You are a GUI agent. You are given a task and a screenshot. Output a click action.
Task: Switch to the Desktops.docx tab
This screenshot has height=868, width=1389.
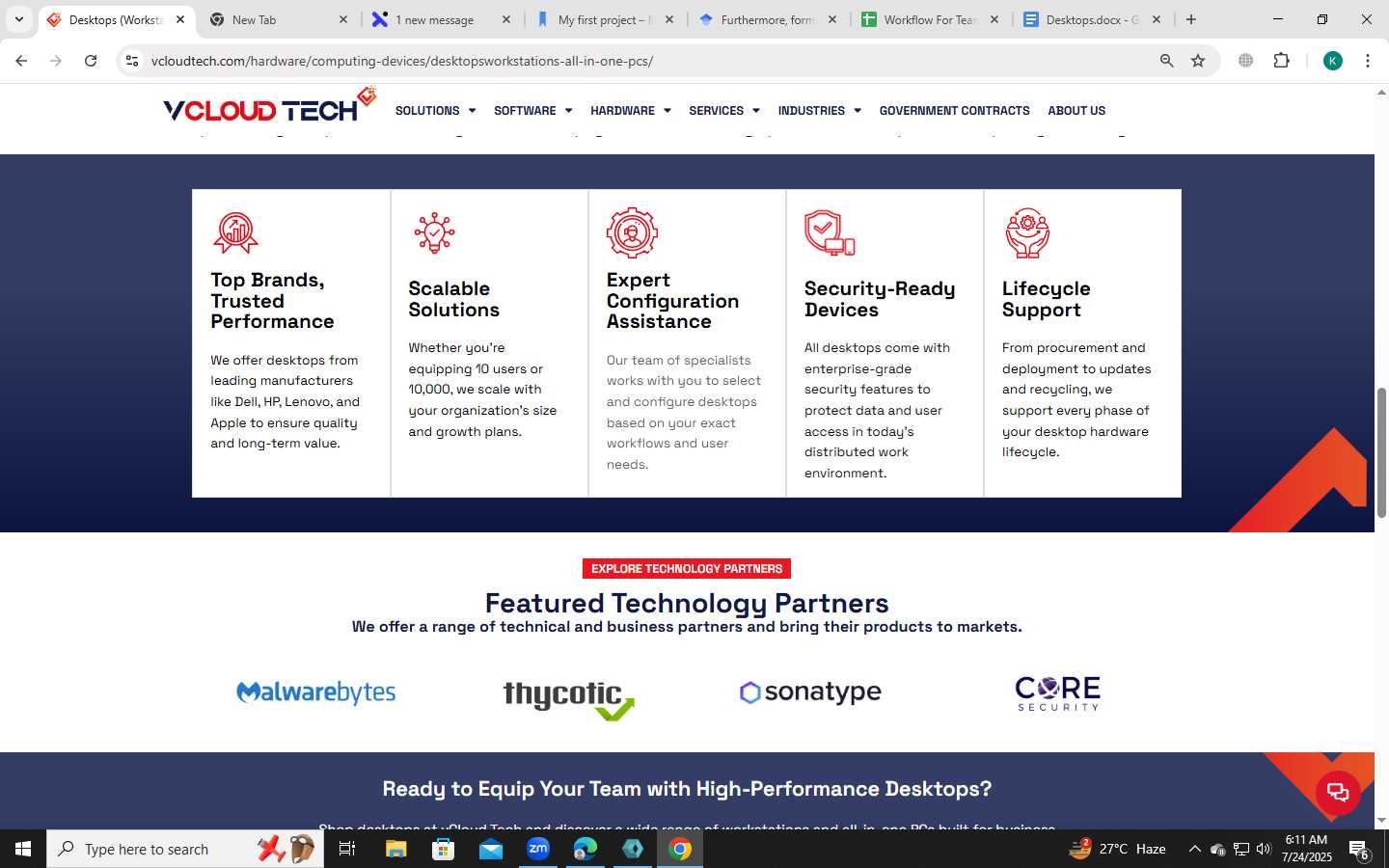(x=1092, y=19)
